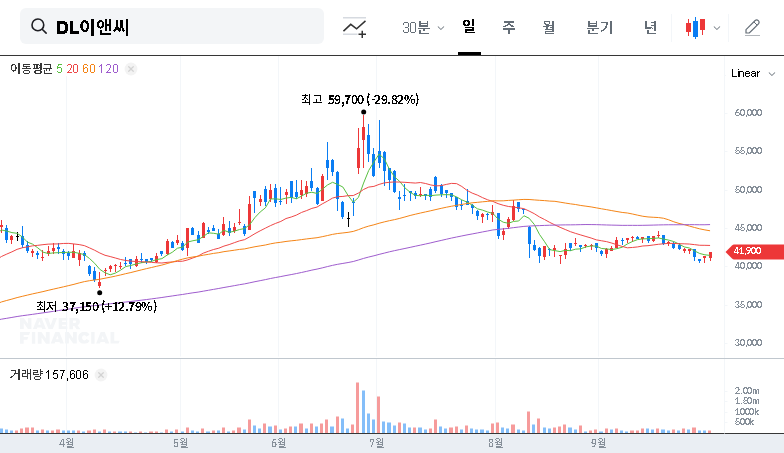Select the 일 daily tab
This screenshot has width=784, height=453.
pos(469,26)
